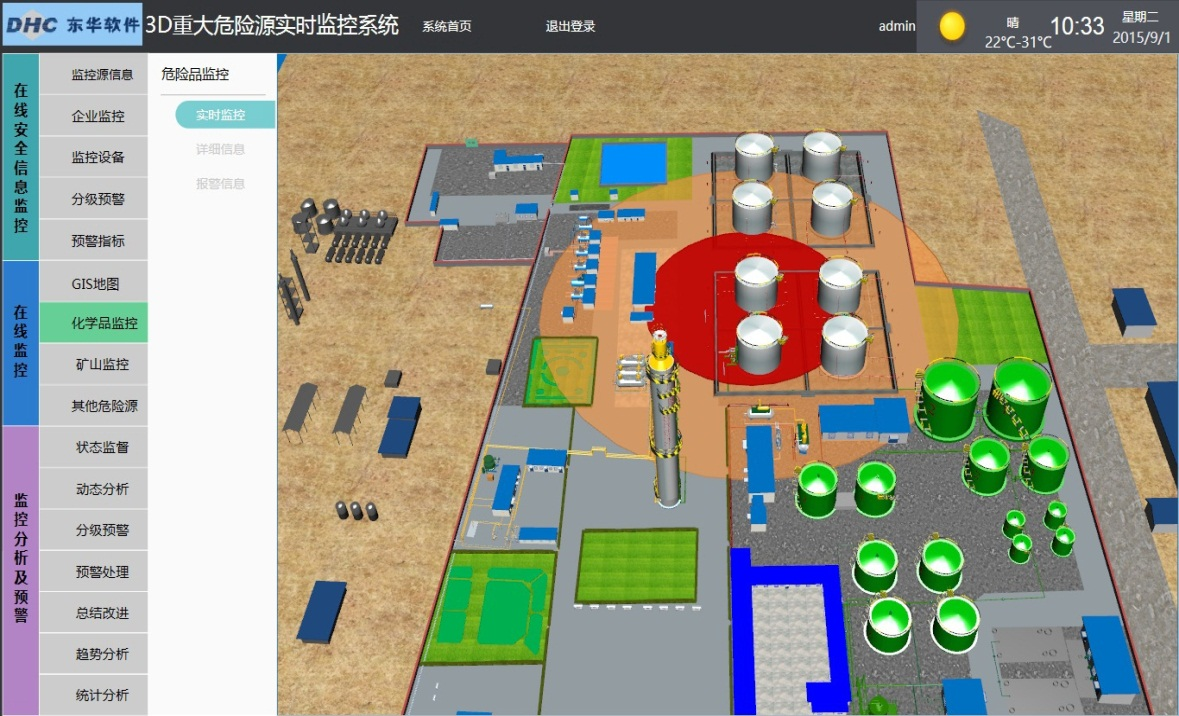Screen dimensions: 1179x716
Task: Click the admin user label
Action: (896, 27)
